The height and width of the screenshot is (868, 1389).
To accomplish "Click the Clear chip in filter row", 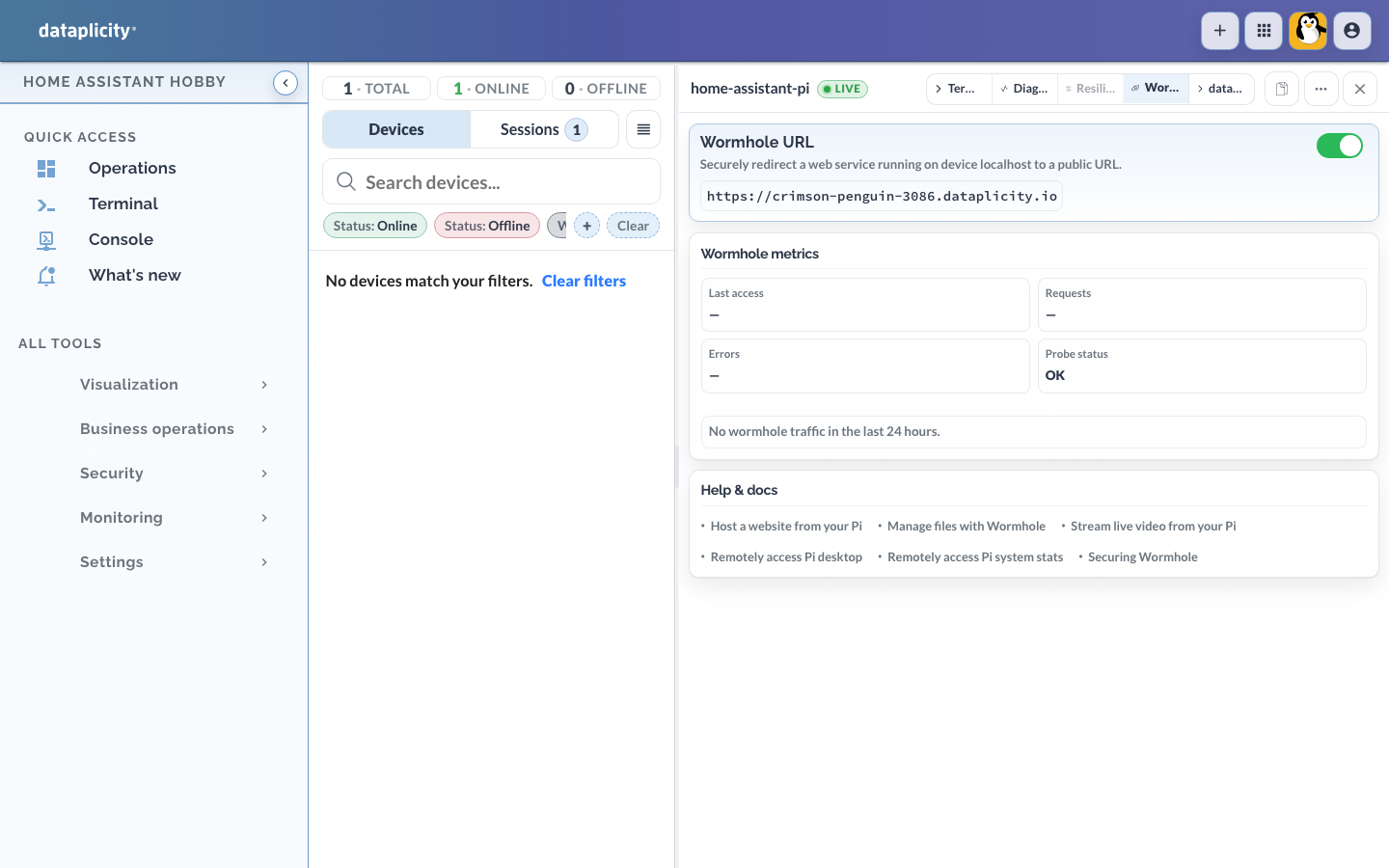I will click(x=633, y=226).
